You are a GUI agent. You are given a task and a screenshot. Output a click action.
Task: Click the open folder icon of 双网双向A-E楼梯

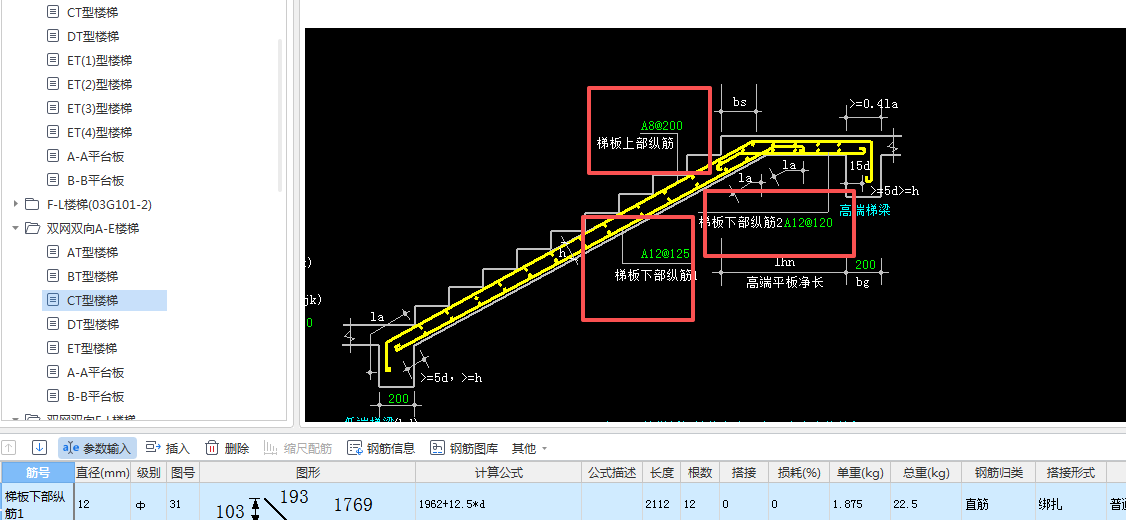(32, 228)
